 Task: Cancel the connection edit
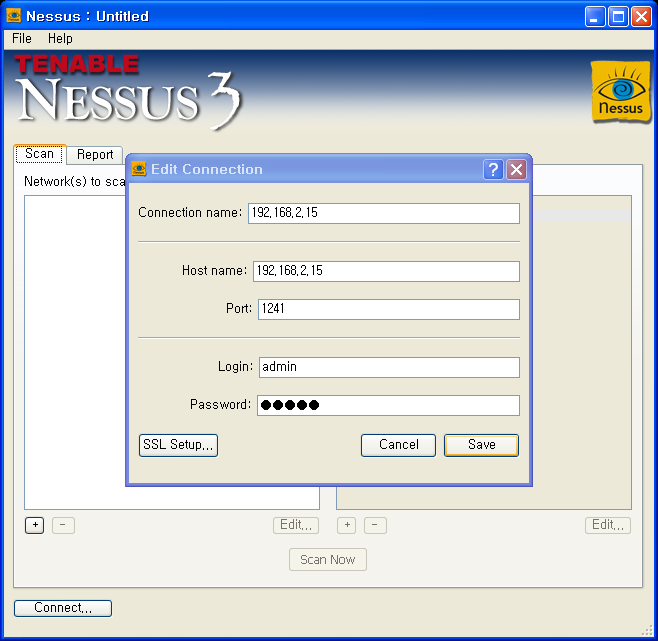coord(398,445)
